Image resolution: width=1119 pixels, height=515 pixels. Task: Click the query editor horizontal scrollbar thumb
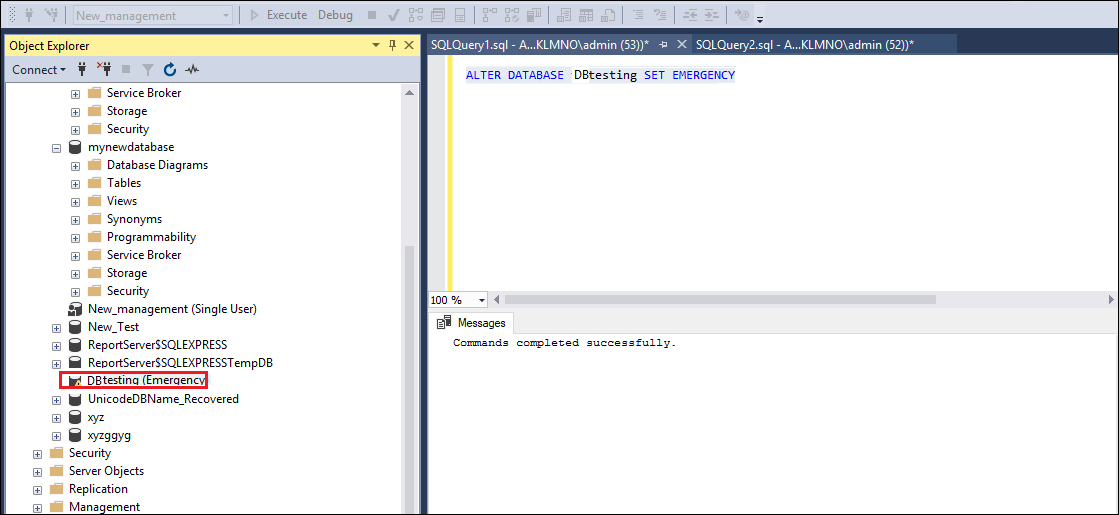pos(719,300)
